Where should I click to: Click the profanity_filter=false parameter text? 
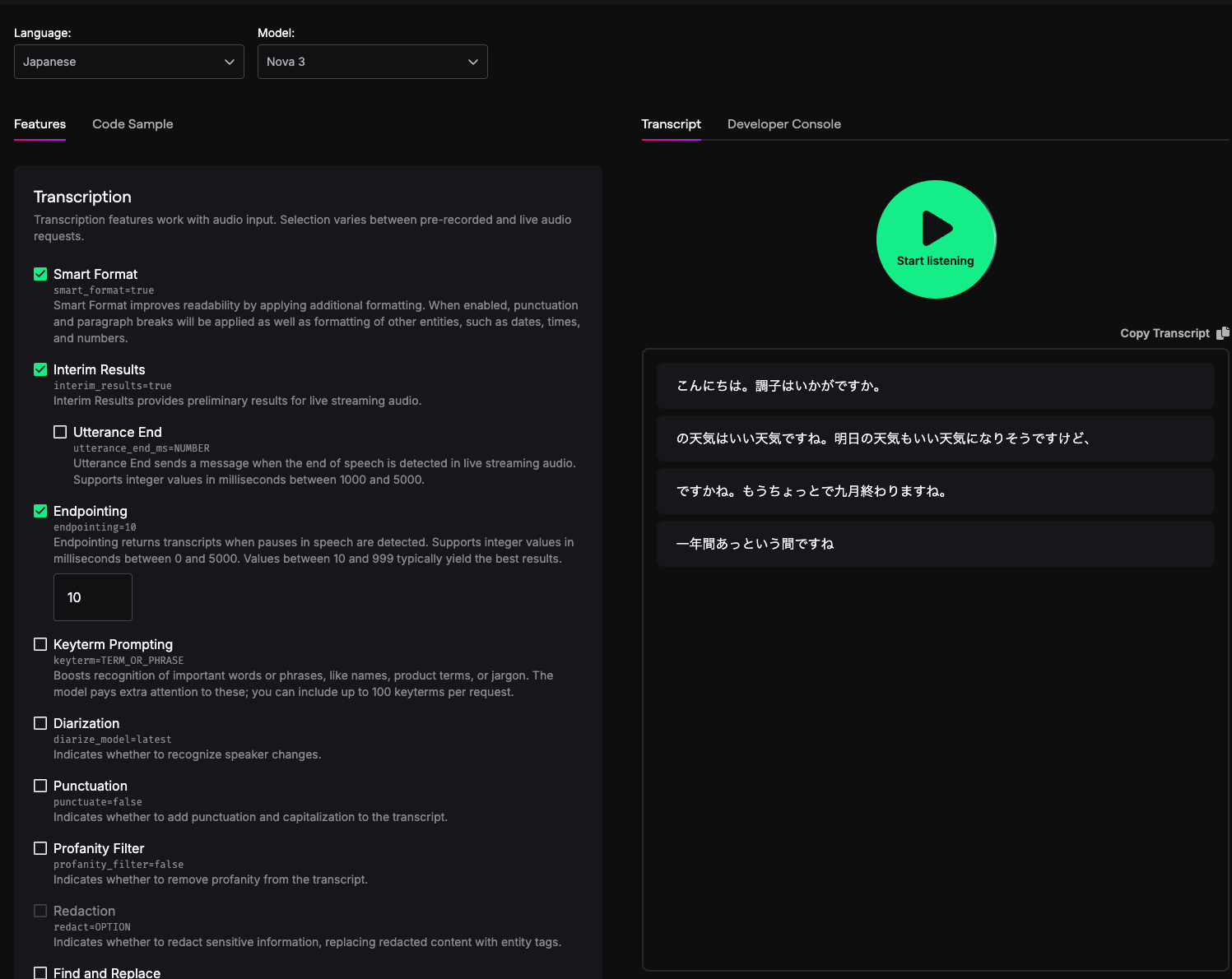(119, 865)
